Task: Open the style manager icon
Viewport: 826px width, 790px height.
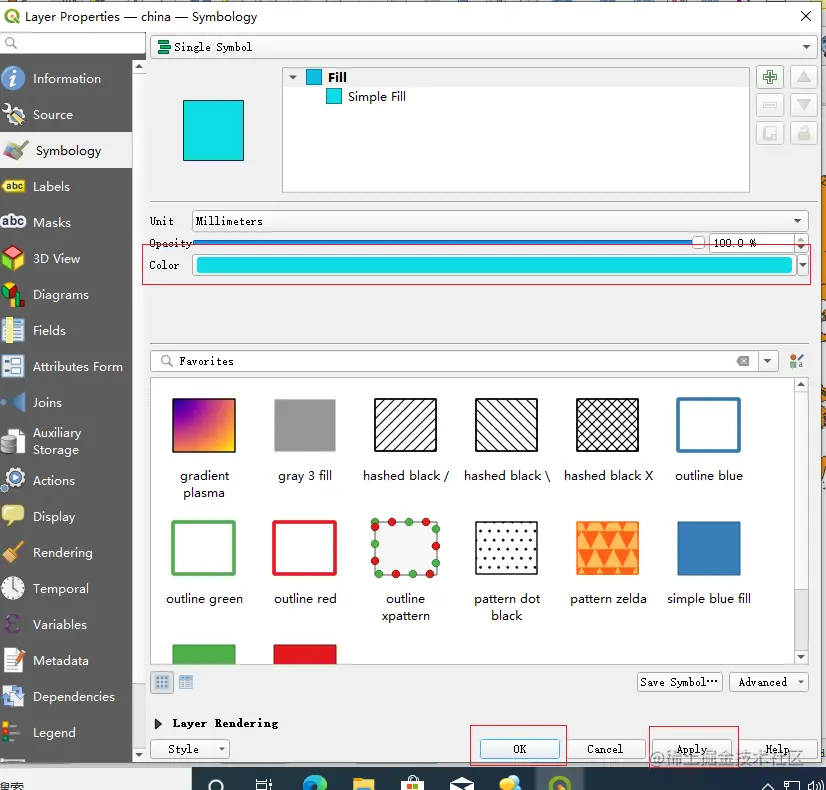Action: (796, 361)
